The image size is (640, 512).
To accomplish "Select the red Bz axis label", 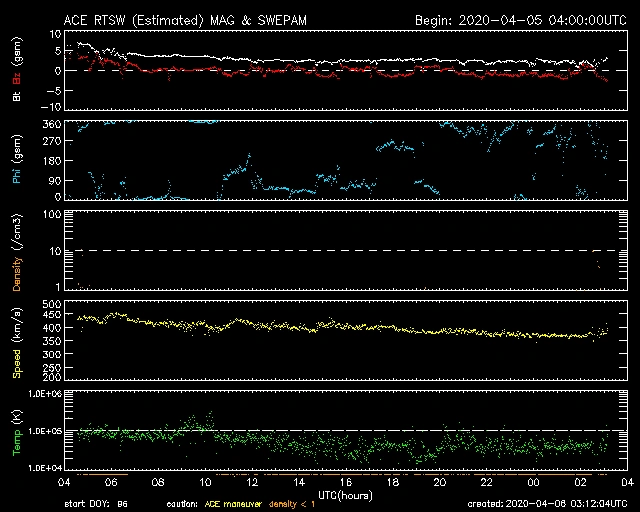I will point(17,79).
